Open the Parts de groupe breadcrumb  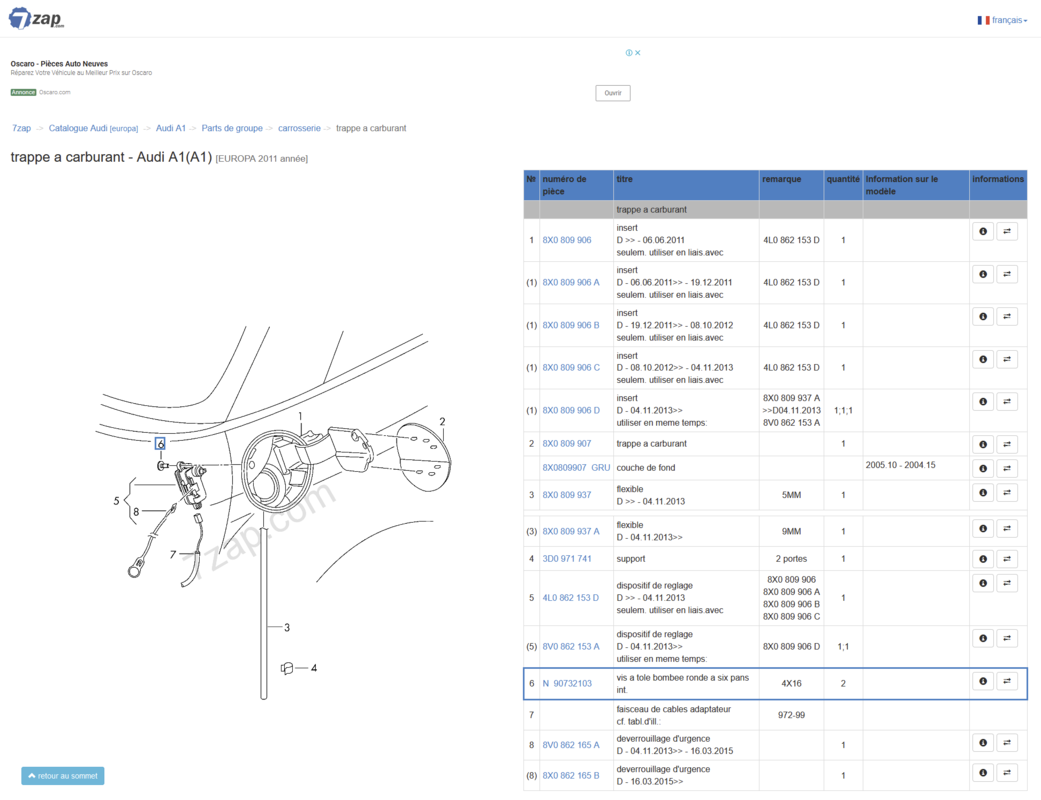(232, 128)
